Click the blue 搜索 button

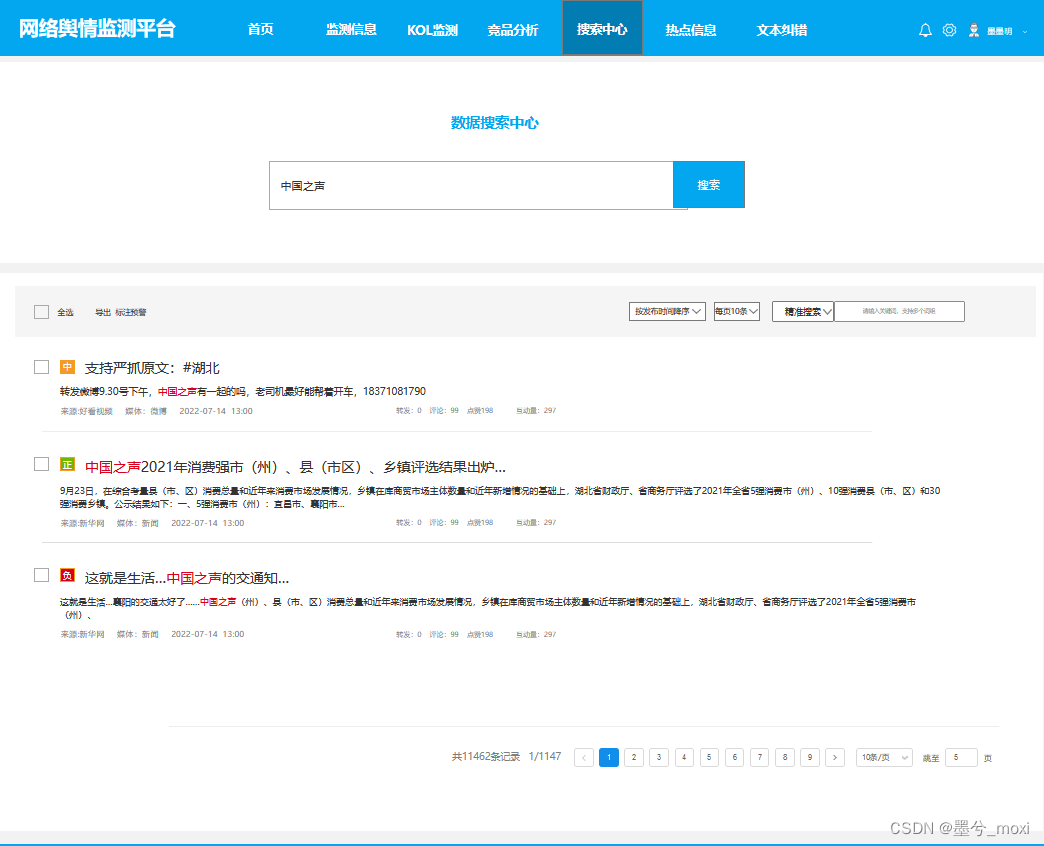pyautogui.click(x=708, y=184)
